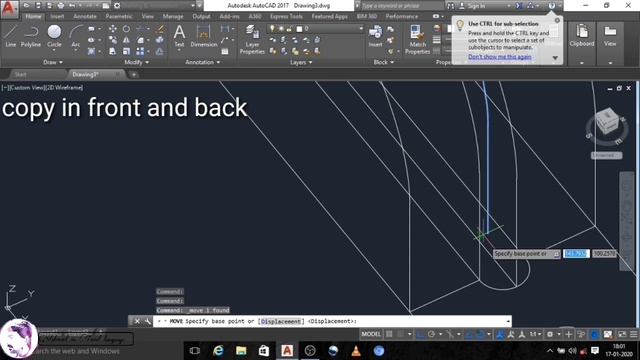Click the Copy tool in Modify panel

(113, 40)
